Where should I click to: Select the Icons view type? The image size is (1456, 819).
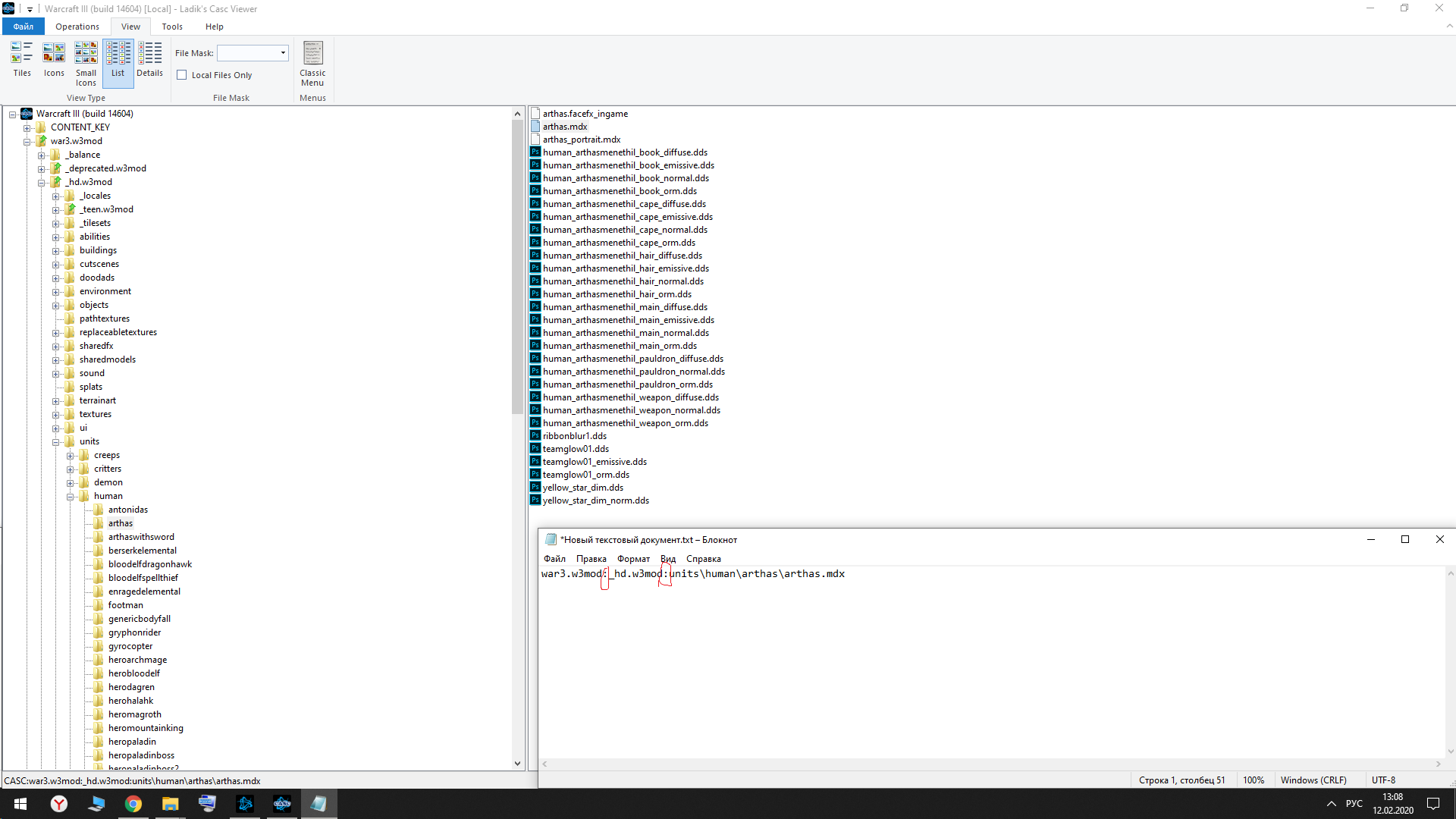pyautogui.click(x=54, y=59)
